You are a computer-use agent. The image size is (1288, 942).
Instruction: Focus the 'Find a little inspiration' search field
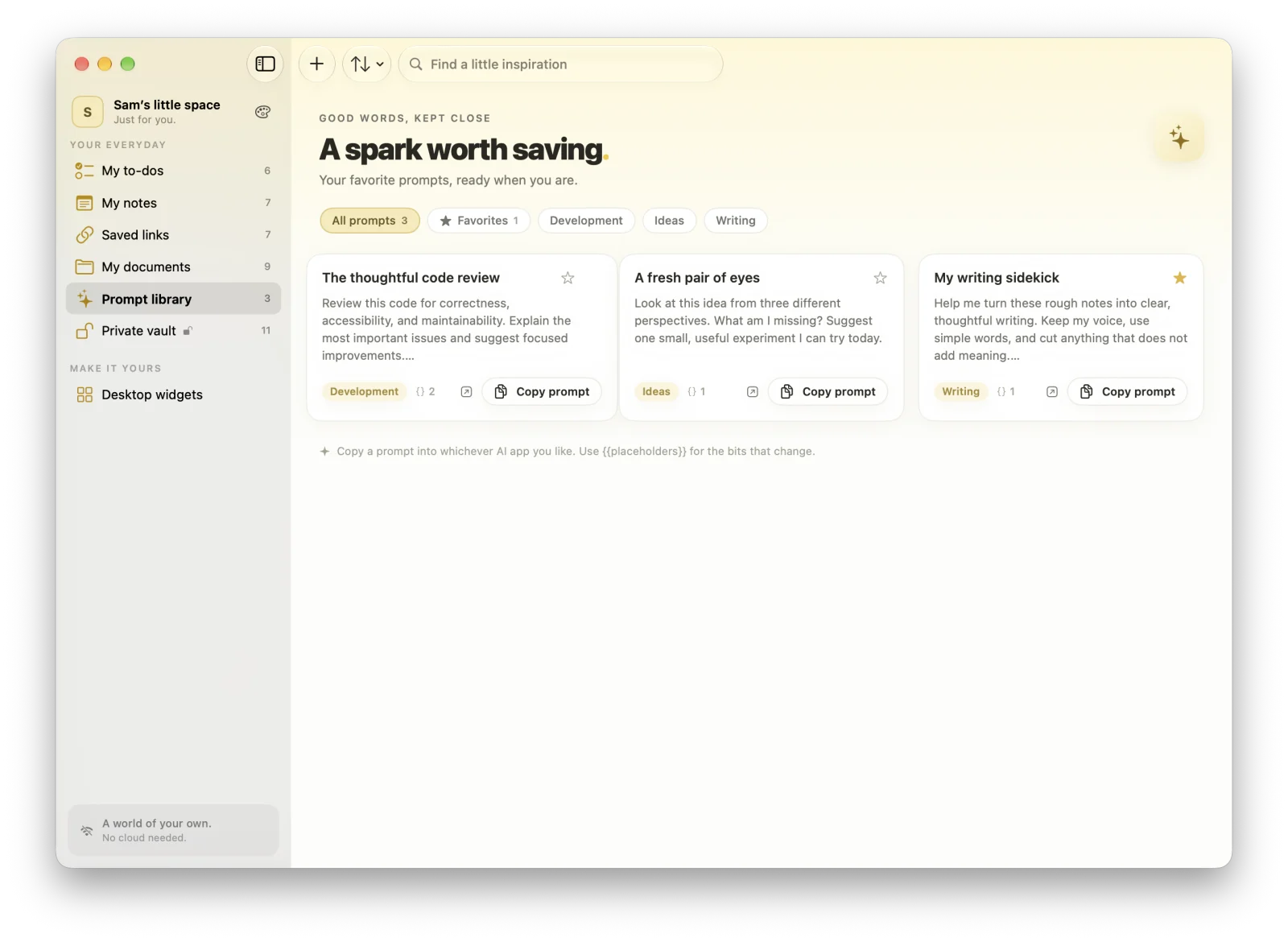coord(561,64)
